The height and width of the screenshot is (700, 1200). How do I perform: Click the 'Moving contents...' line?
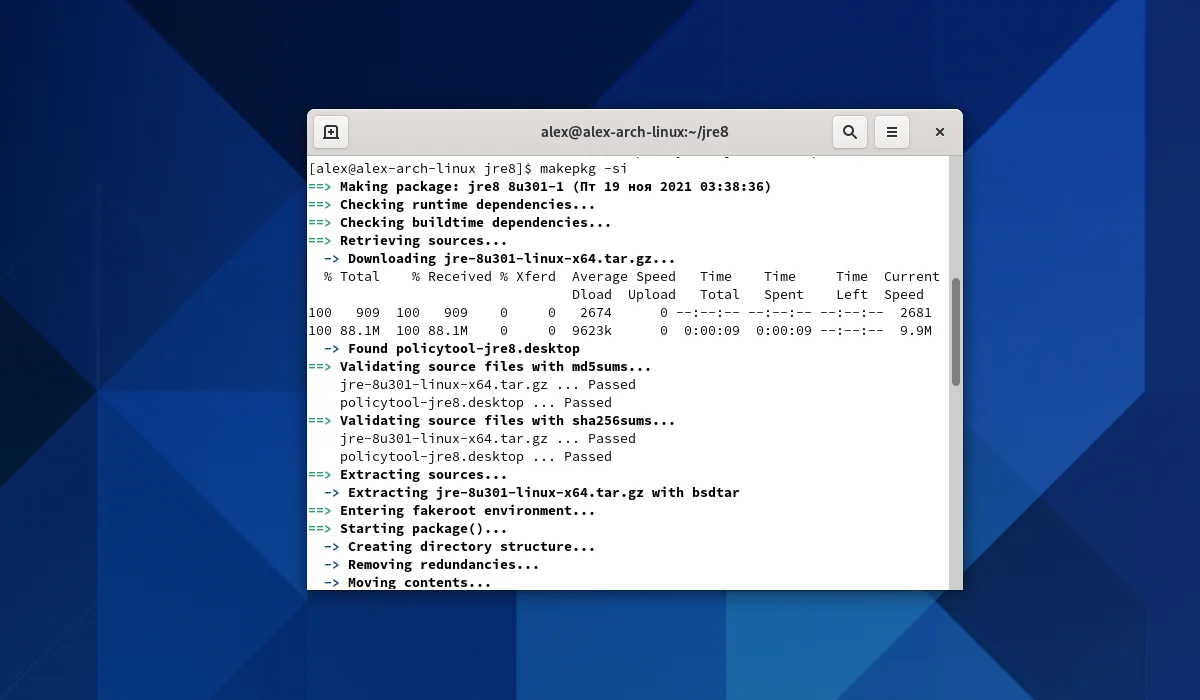408,583
